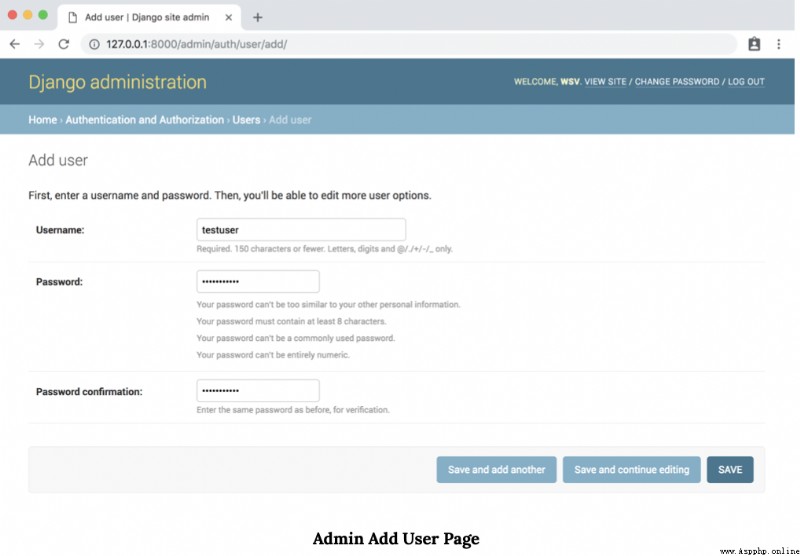The height and width of the screenshot is (556, 800).
Task: Click the Password: label
Action: point(59,282)
